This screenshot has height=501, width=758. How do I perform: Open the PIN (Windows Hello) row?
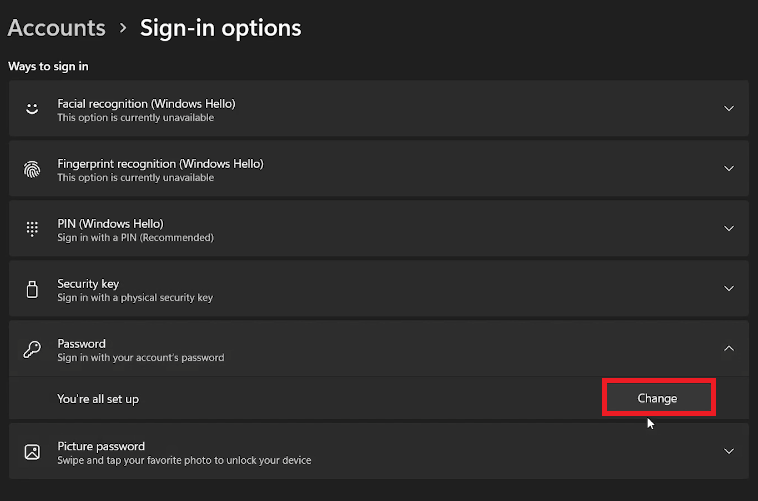(x=110, y=224)
